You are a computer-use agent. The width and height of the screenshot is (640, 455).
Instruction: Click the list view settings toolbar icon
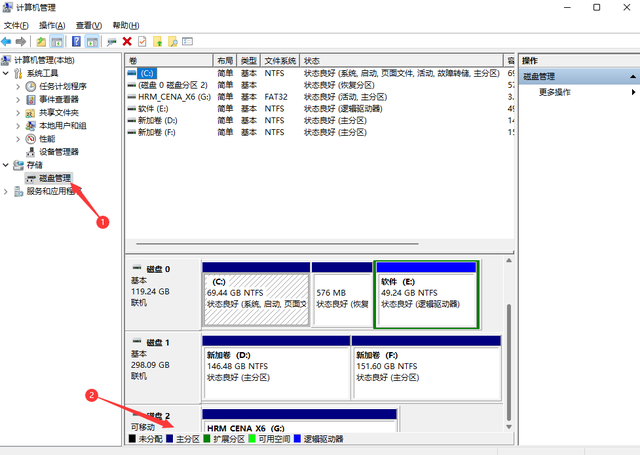187,42
